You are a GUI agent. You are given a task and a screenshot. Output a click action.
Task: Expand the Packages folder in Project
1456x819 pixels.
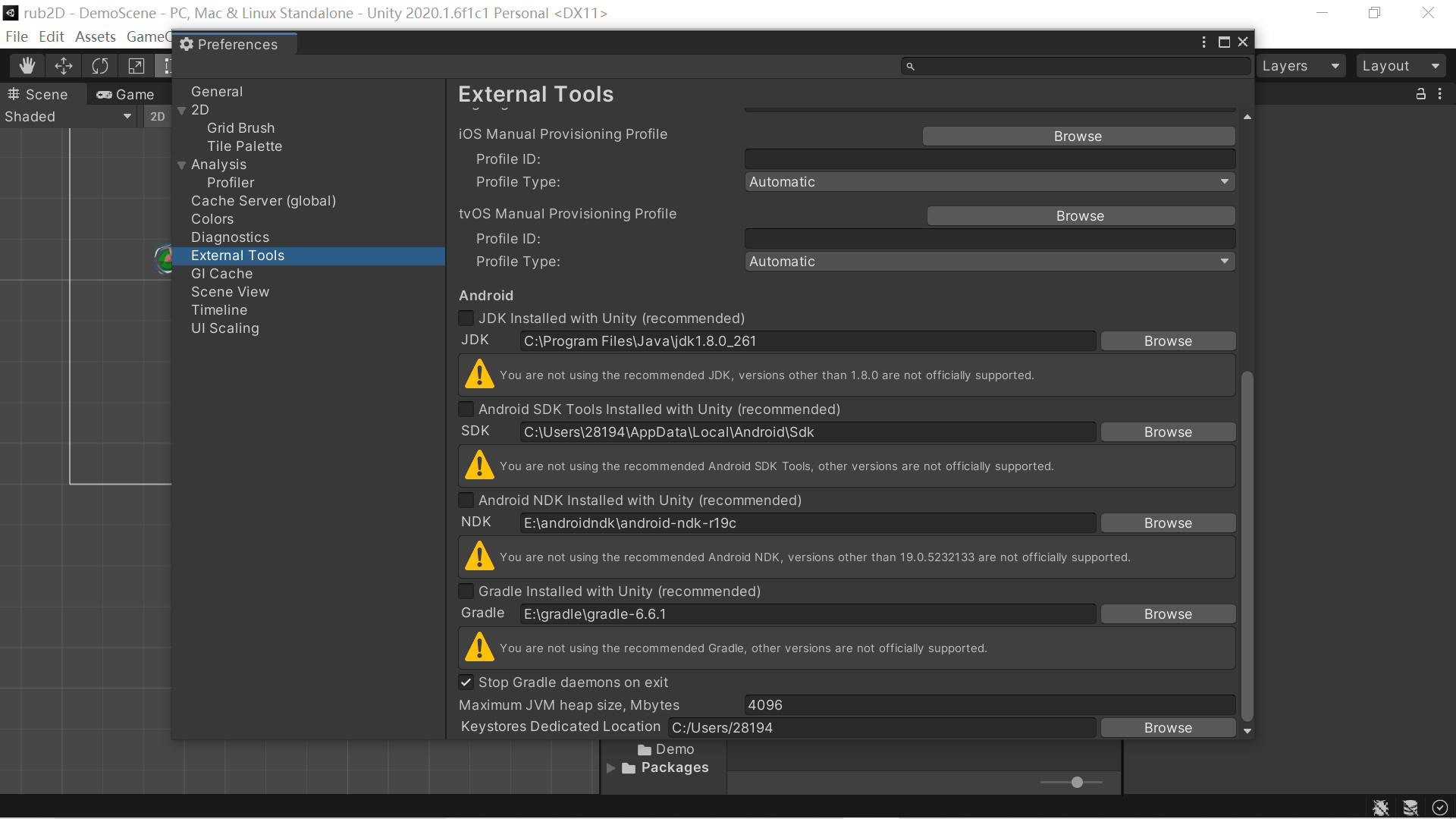[610, 768]
